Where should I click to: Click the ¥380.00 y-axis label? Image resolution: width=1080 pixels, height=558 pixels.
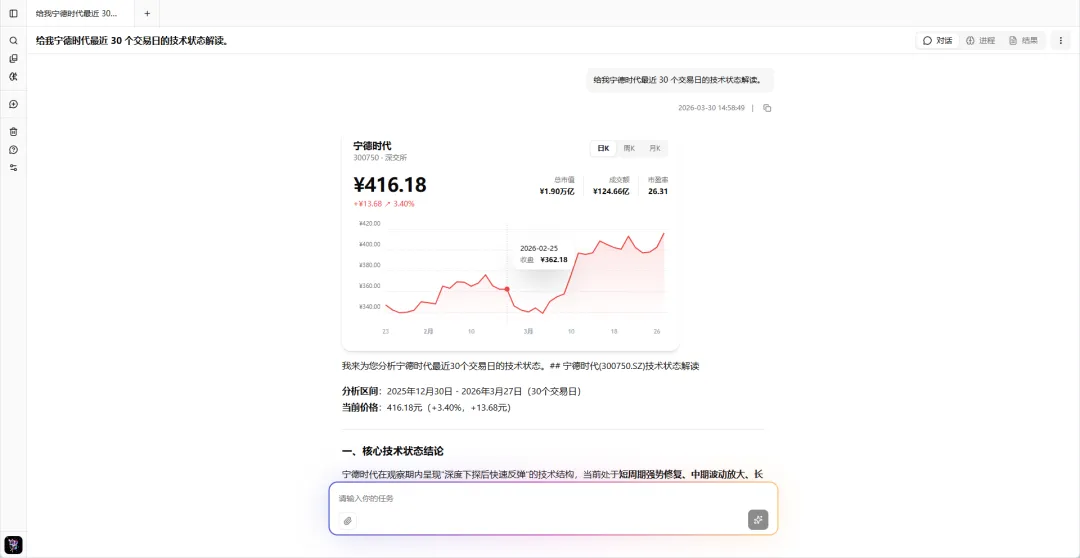click(370, 265)
